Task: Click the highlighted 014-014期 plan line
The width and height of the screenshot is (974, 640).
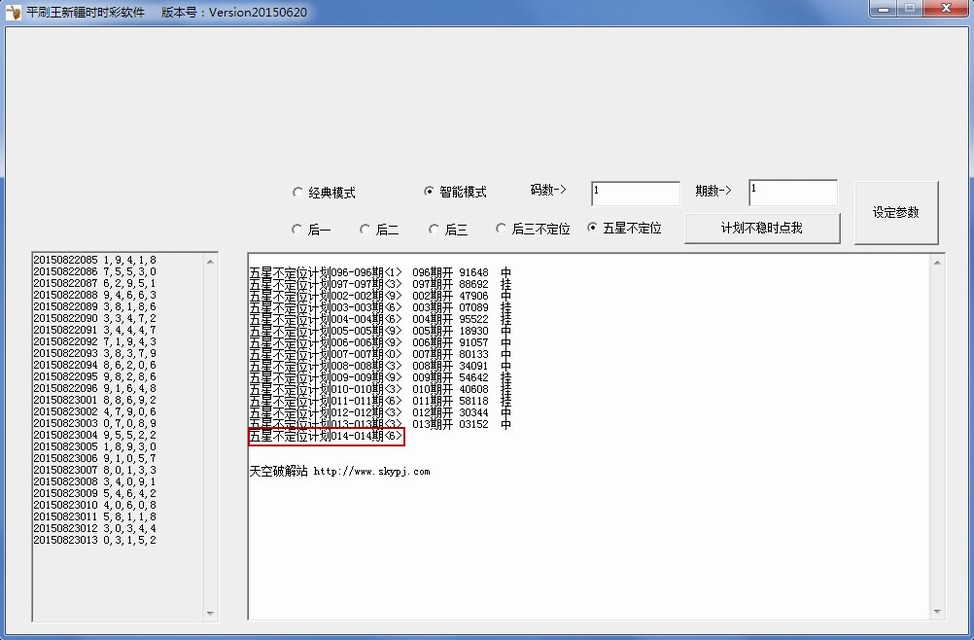Action: click(x=326, y=437)
